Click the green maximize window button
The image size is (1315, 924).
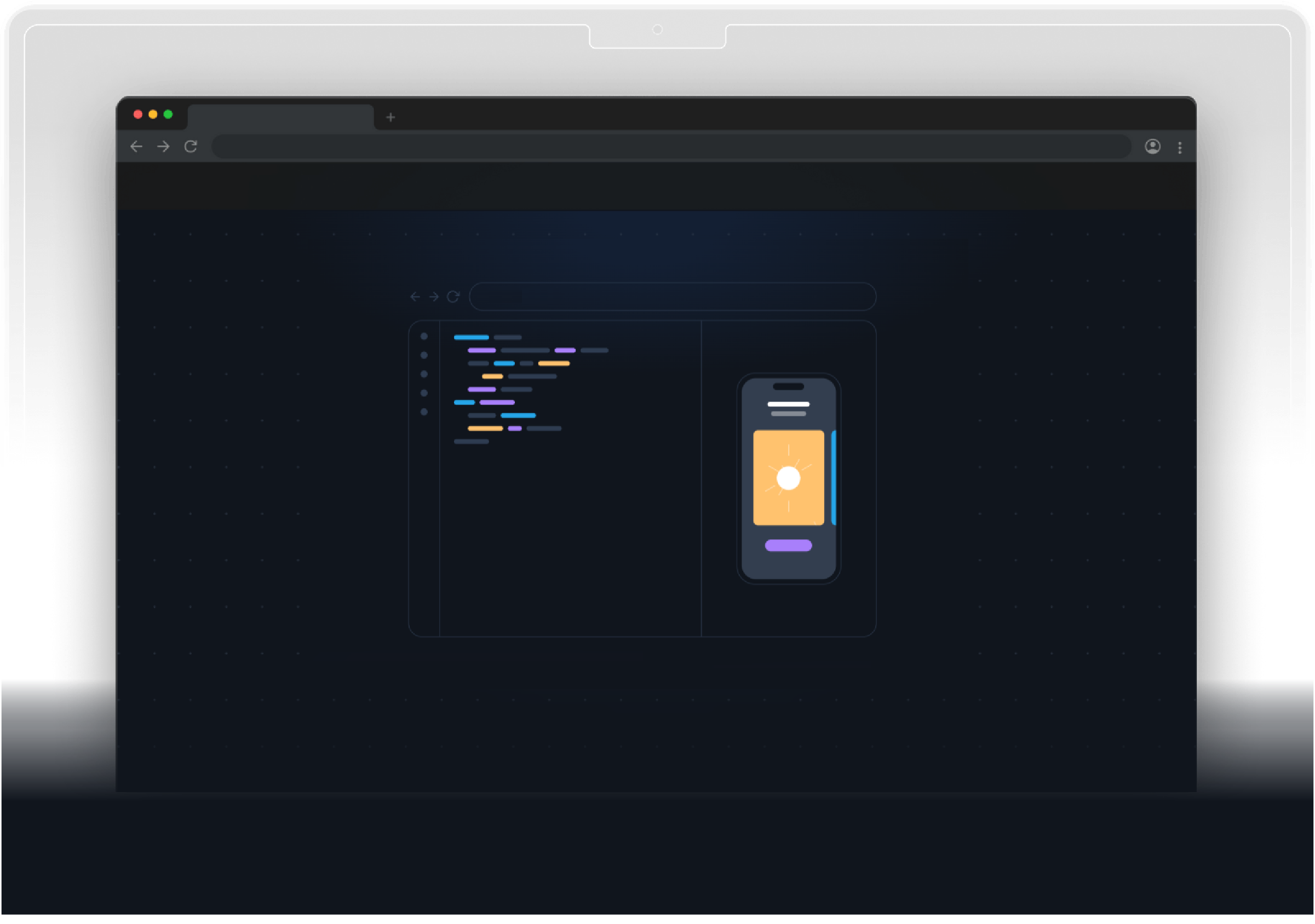(168, 114)
